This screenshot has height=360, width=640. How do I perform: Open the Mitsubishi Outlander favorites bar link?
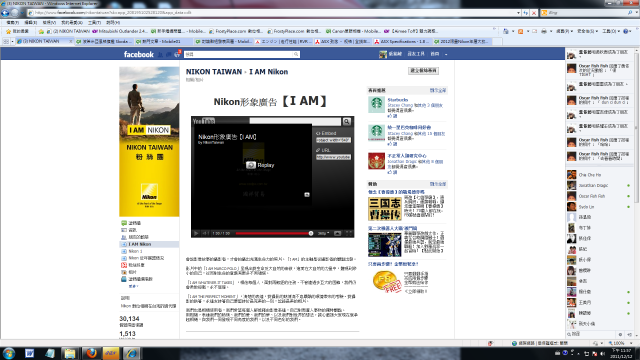click(x=120, y=31)
